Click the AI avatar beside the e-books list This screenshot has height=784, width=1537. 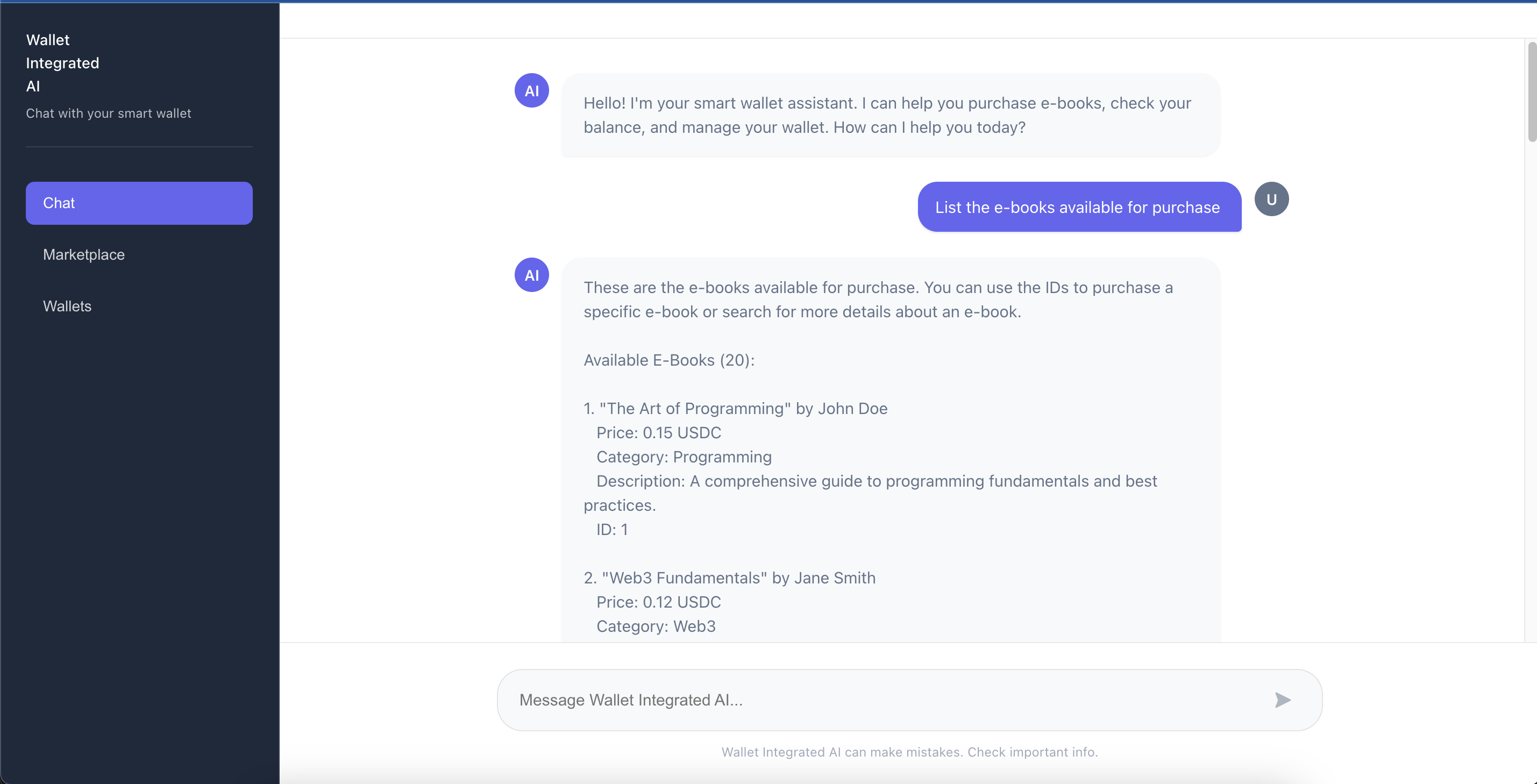point(531,275)
